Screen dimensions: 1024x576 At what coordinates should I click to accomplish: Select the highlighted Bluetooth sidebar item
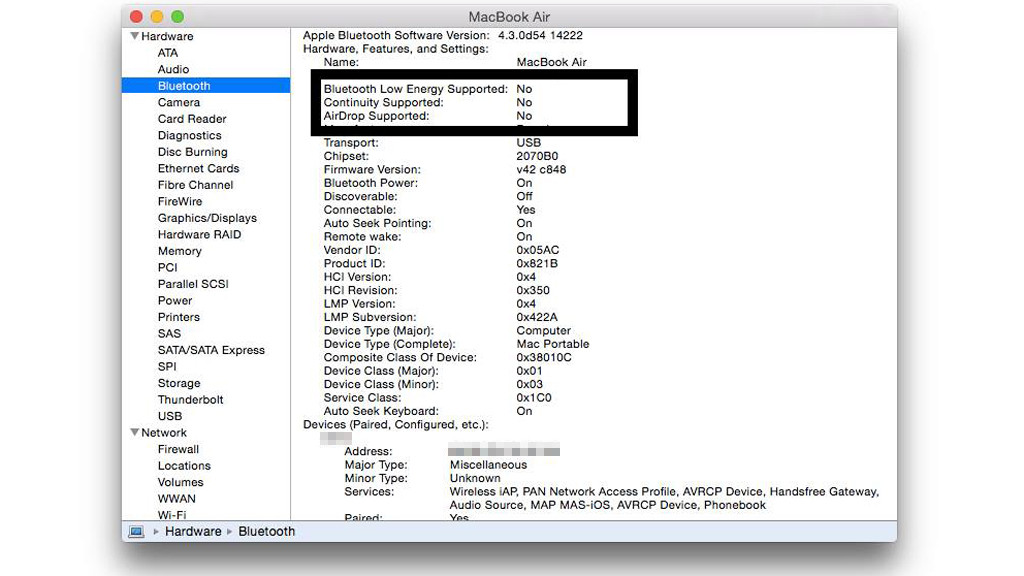206,86
